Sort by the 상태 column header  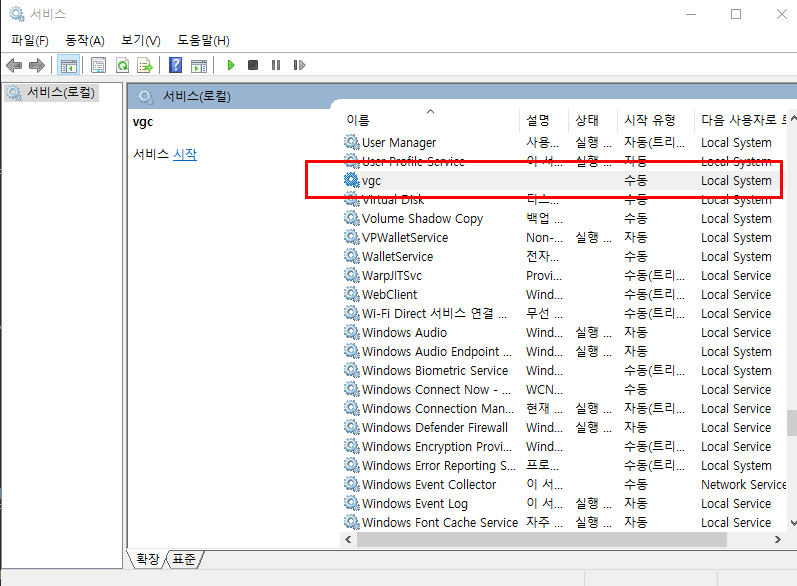(x=593, y=120)
